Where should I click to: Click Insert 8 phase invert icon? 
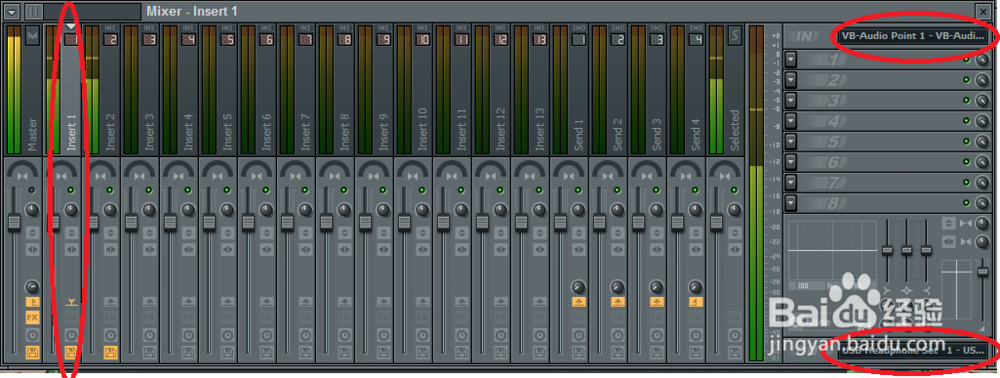pos(344,232)
